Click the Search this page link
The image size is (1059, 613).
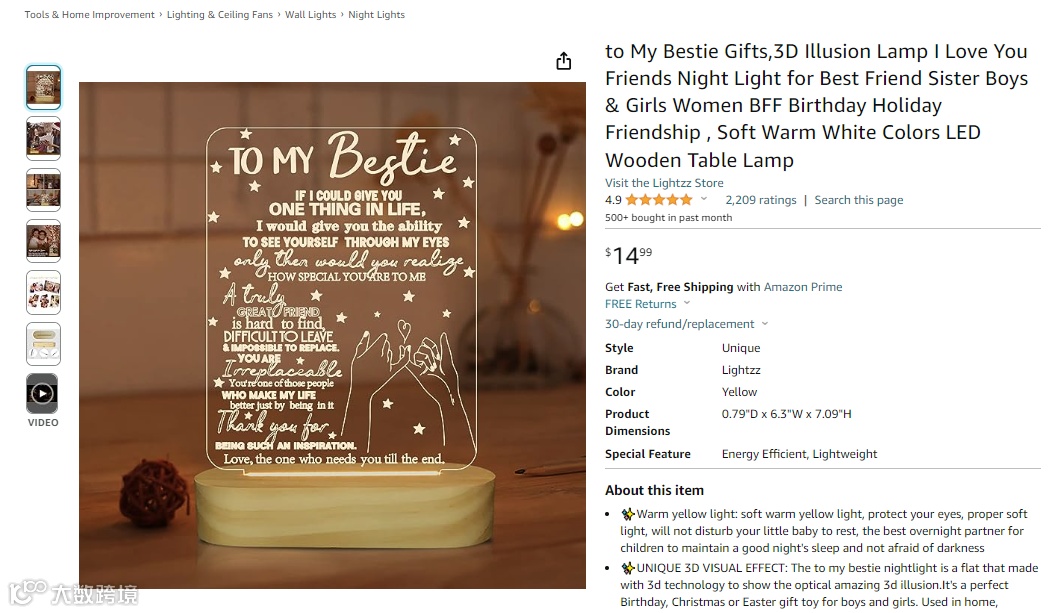tap(858, 200)
